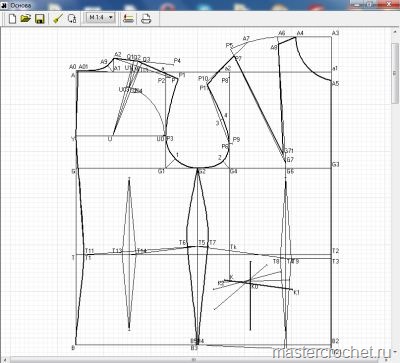Click the vertical scrollbar thumb
The image size is (400, 363).
(395, 73)
